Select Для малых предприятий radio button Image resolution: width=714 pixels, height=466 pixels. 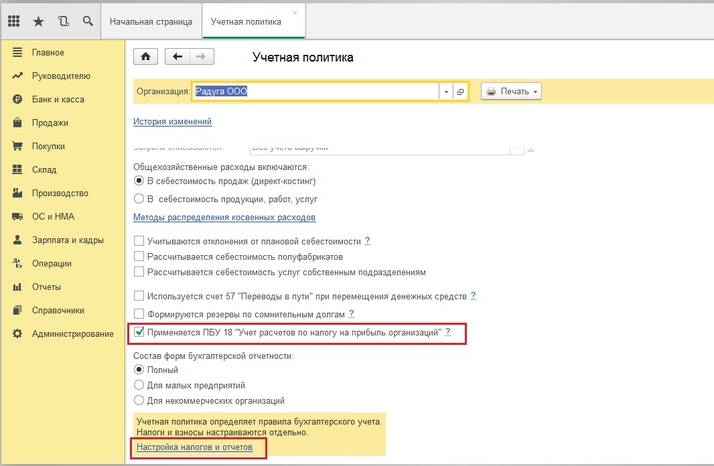[139, 385]
